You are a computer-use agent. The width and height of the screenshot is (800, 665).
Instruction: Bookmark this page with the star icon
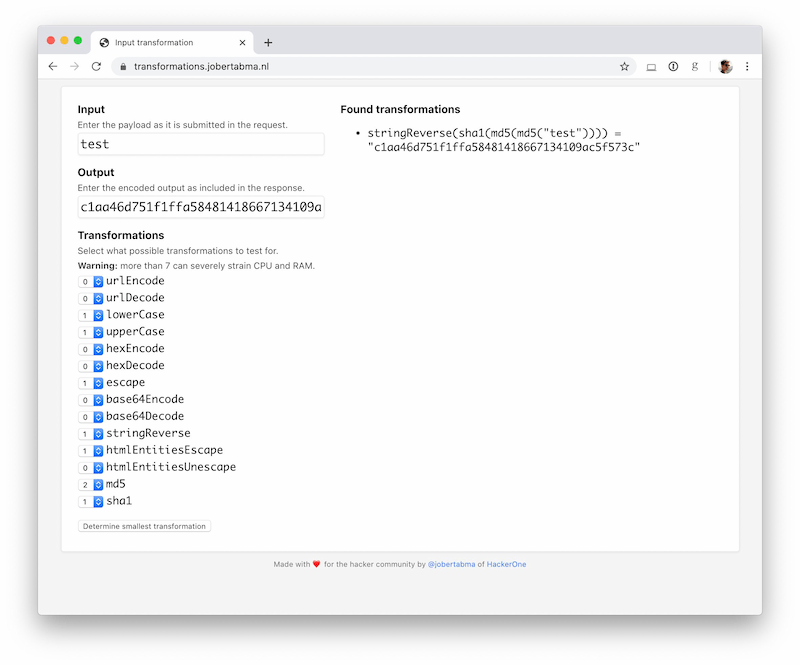[x=625, y=66]
